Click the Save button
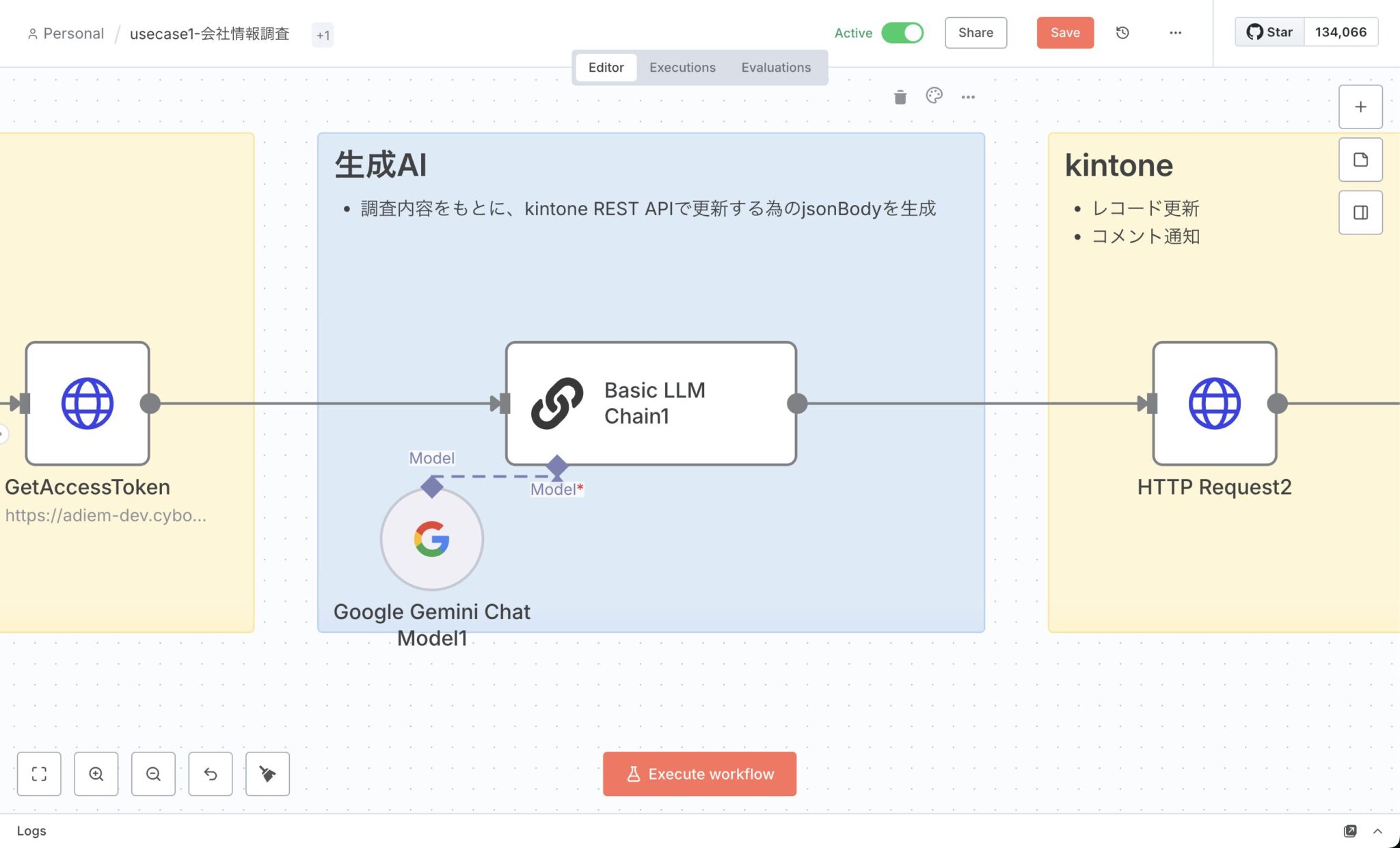Image resolution: width=1400 pixels, height=848 pixels. (1064, 33)
